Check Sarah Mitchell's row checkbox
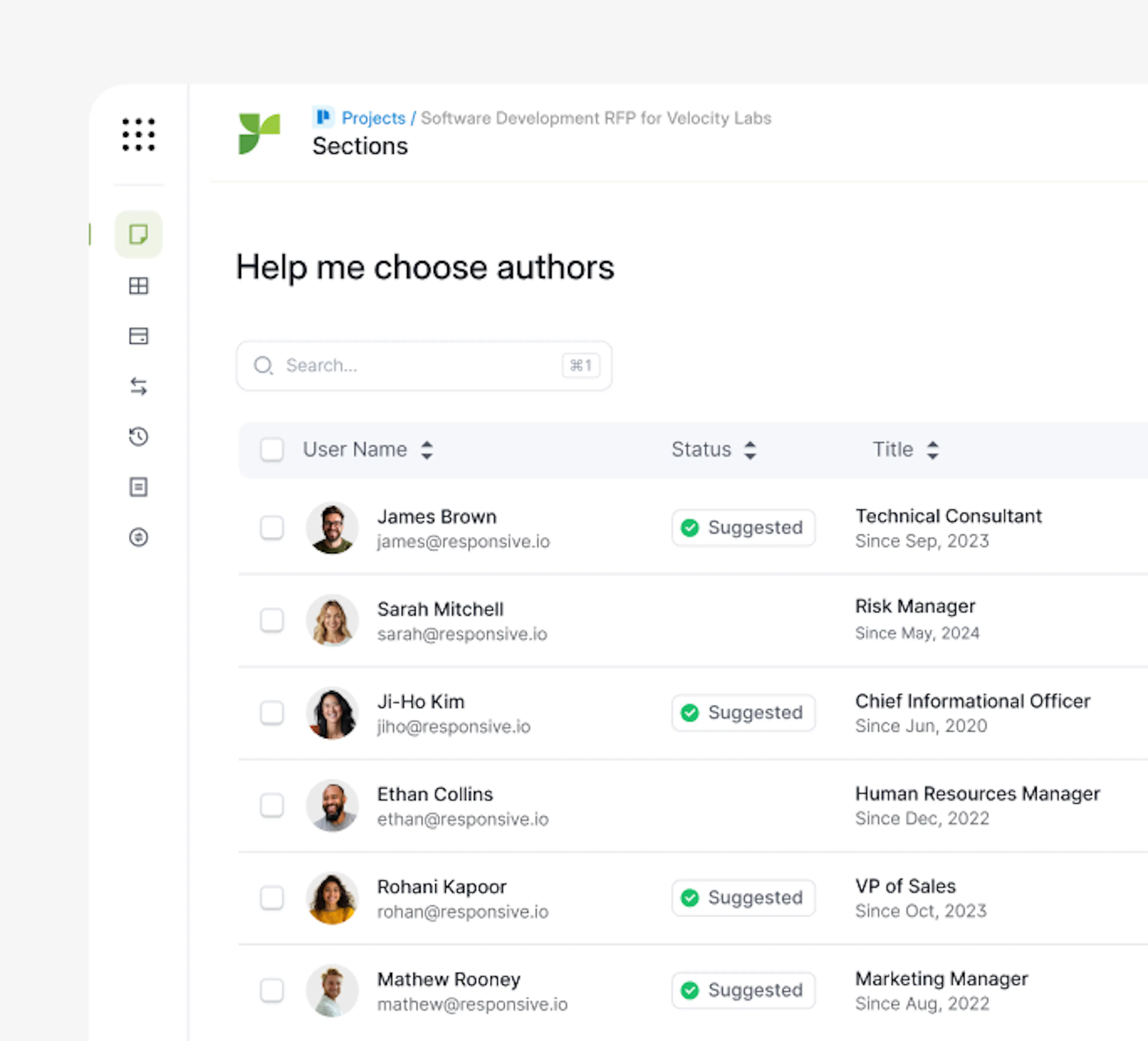1148x1041 pixels. point(272,621)
